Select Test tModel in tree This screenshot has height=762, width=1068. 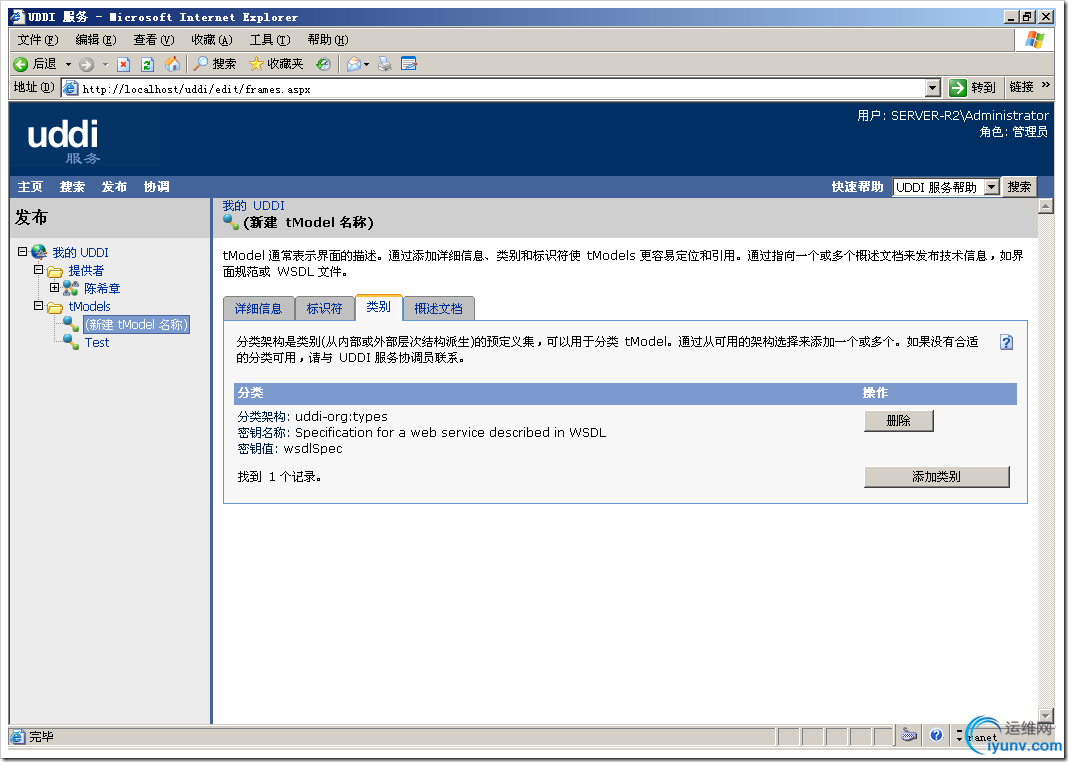coord(97,343)
